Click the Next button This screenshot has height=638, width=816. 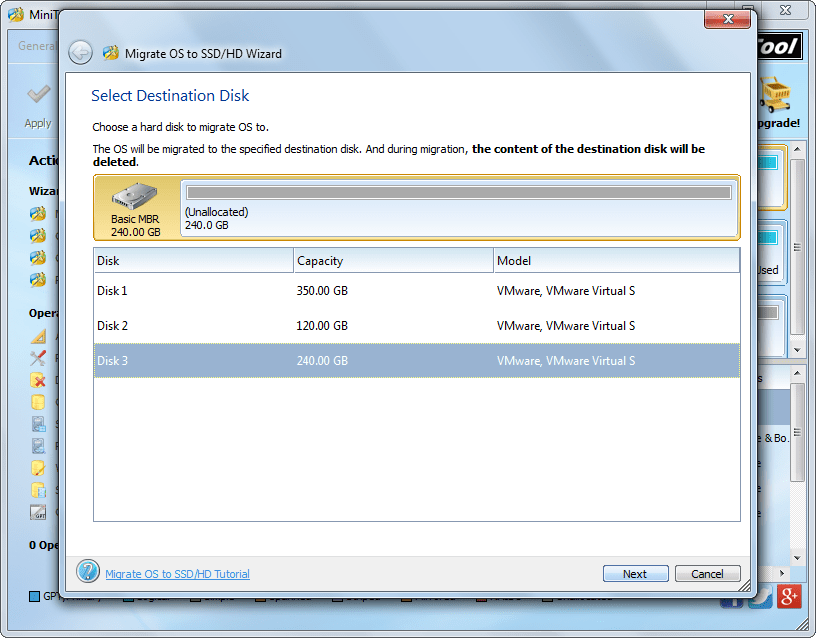coord(635,573)
